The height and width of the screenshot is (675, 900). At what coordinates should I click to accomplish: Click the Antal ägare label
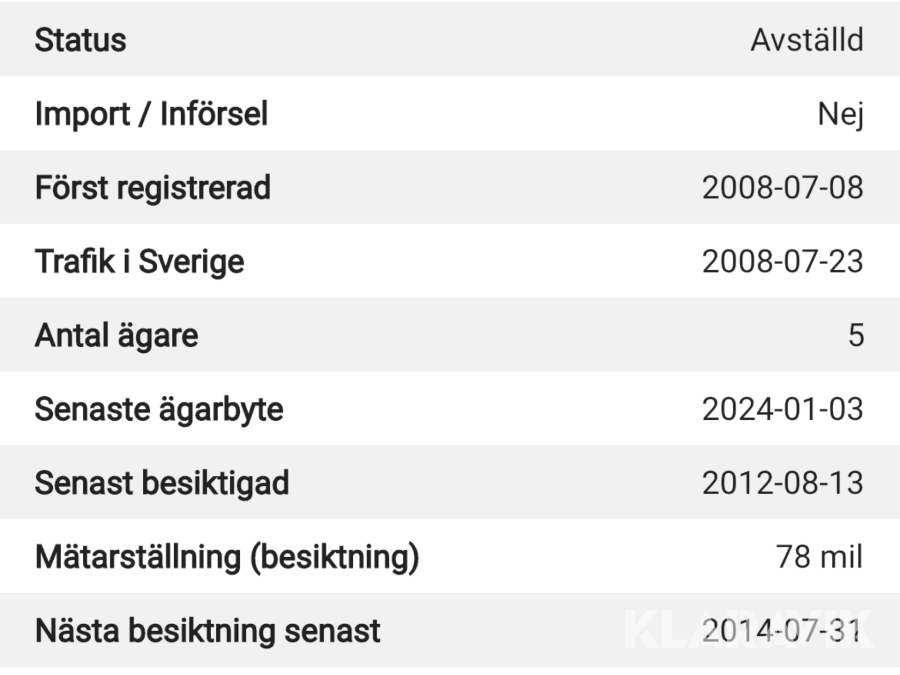click(117, 336)
